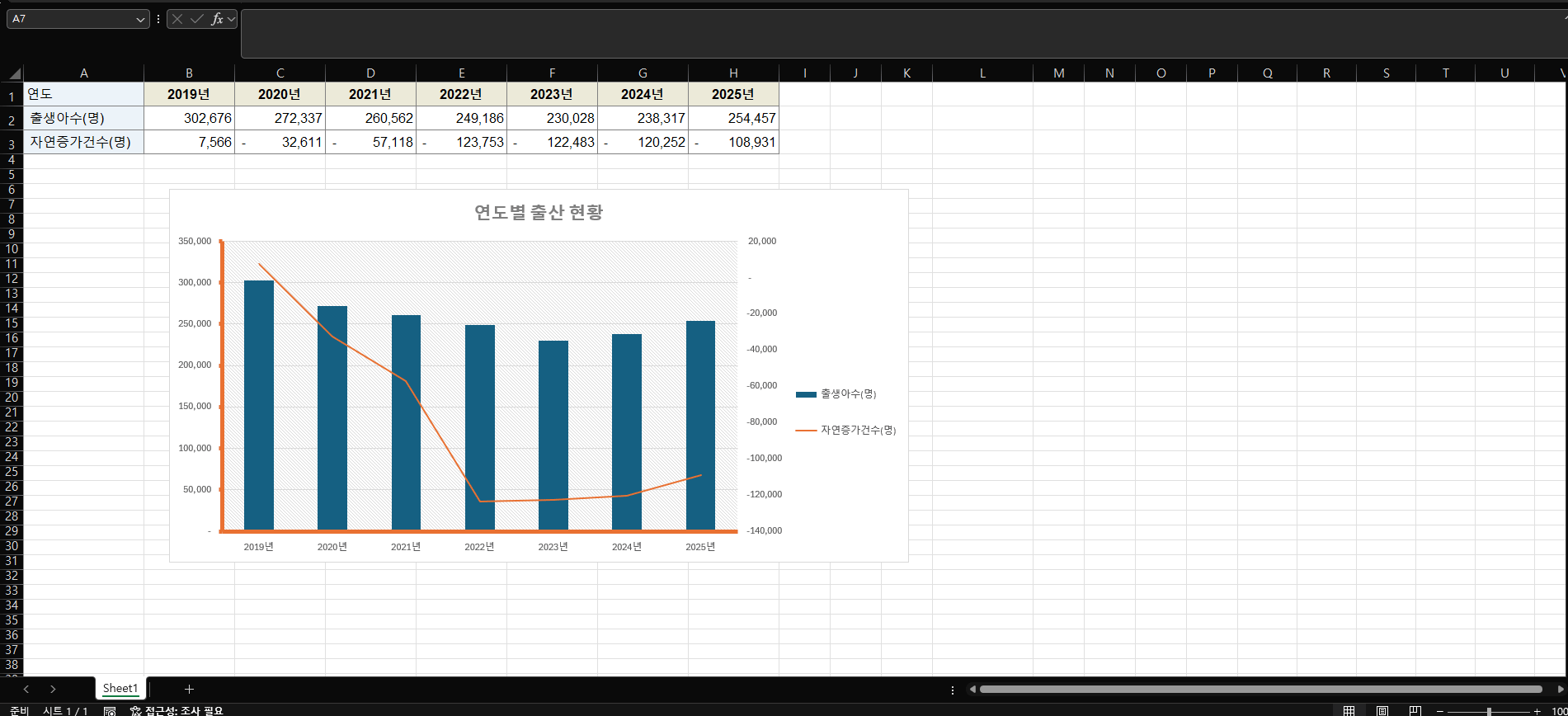Click the zoom slider handle

click(1489, 710)
